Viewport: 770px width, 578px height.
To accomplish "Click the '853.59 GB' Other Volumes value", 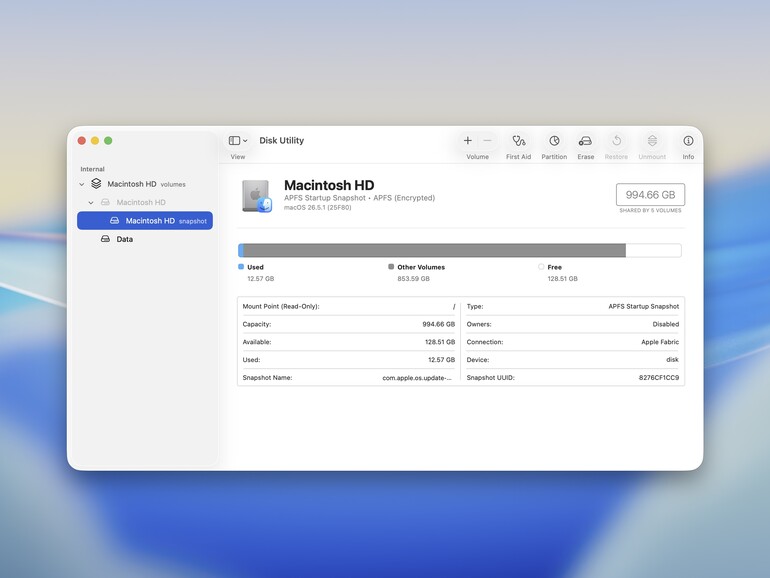I will click(413, 278).
